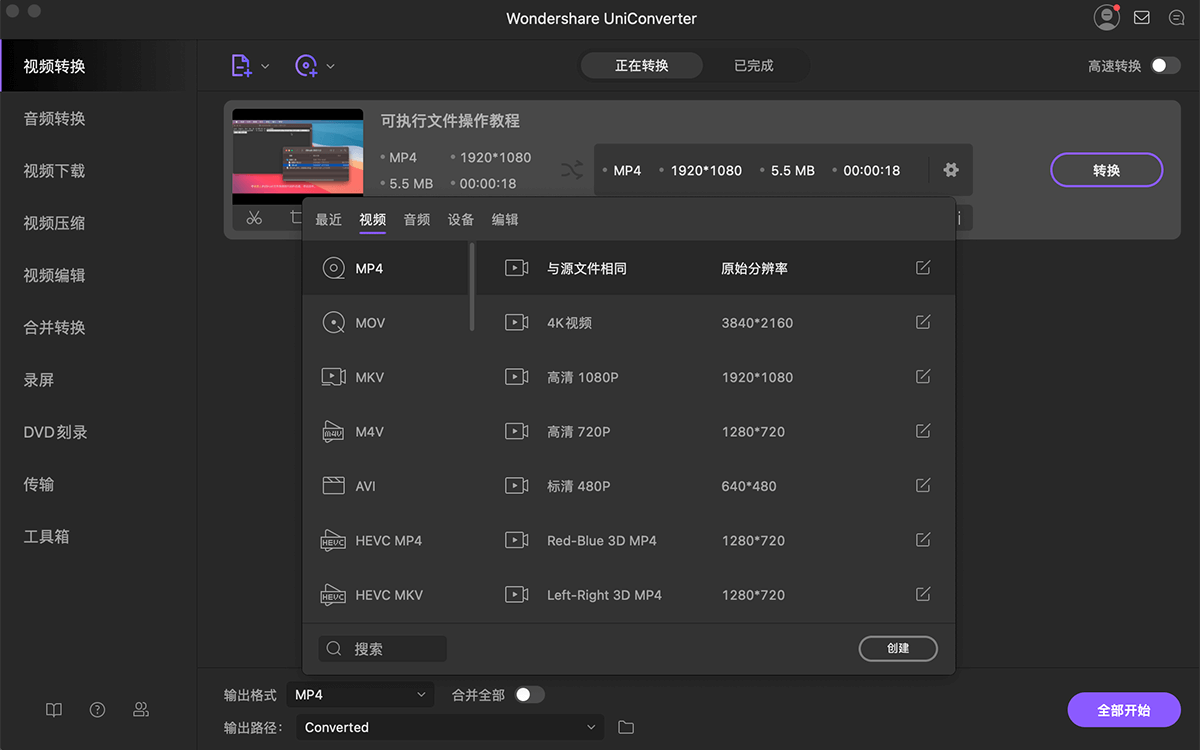This screenshot has width=1200, height=750.
Task: Open the add file dropdown arrow
Action: click(x=265, y=67)
